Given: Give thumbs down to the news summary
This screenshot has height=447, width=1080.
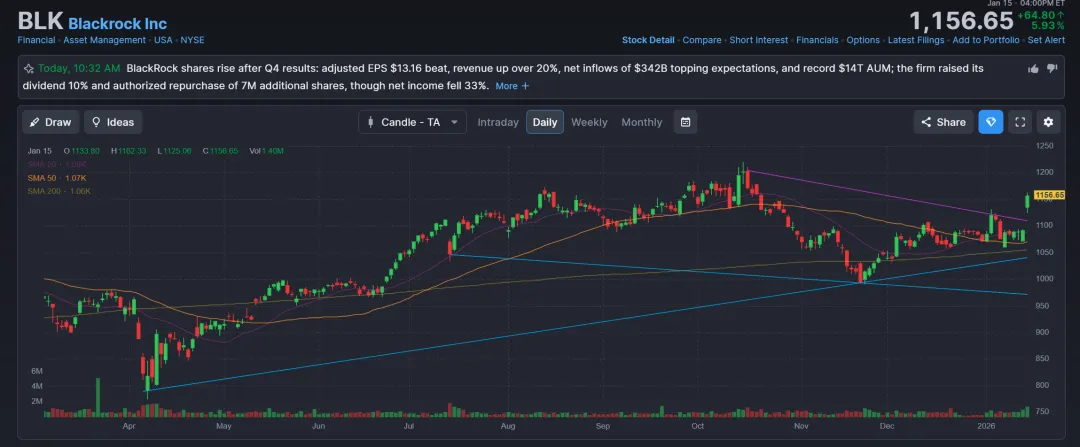Looking at the screenshot, I should (1052, 68).
